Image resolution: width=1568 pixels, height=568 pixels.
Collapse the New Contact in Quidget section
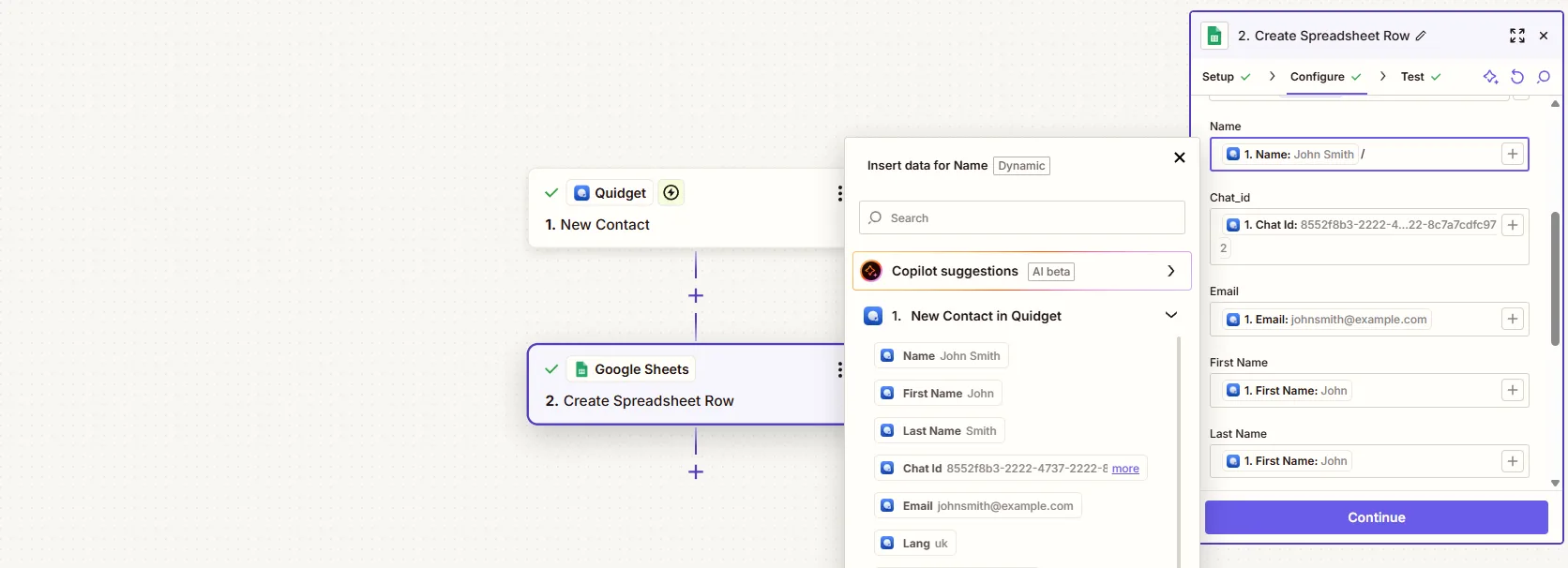pyautogui.click(x=1170, y=316)
